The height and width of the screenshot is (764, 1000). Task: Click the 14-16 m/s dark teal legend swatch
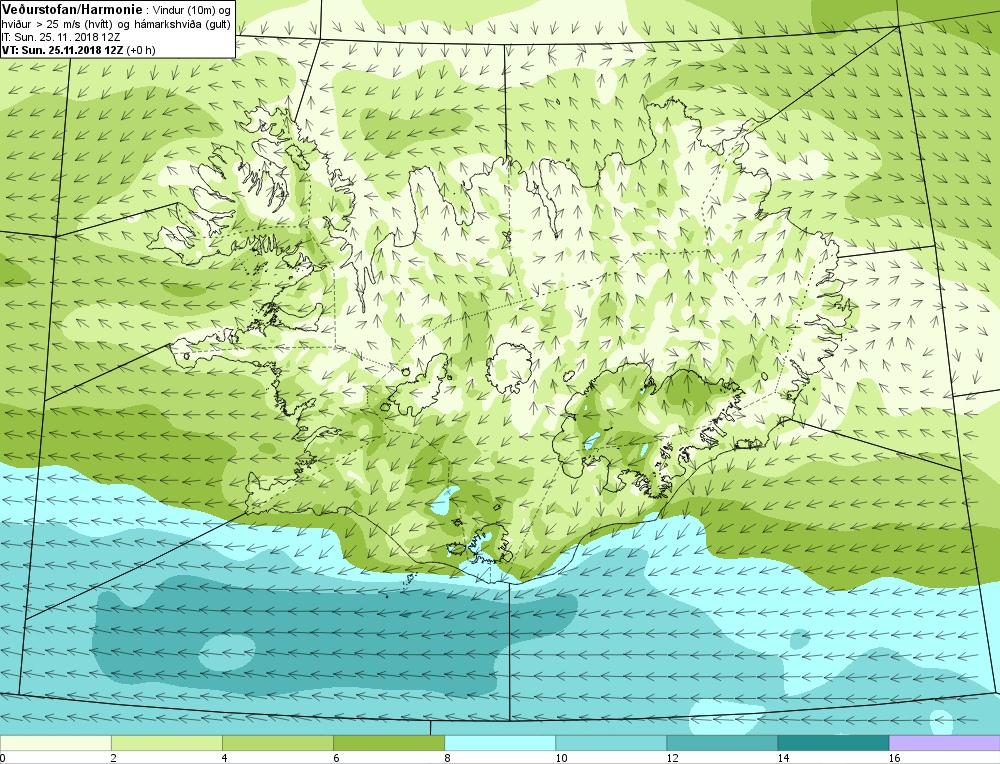coord(832,743)
